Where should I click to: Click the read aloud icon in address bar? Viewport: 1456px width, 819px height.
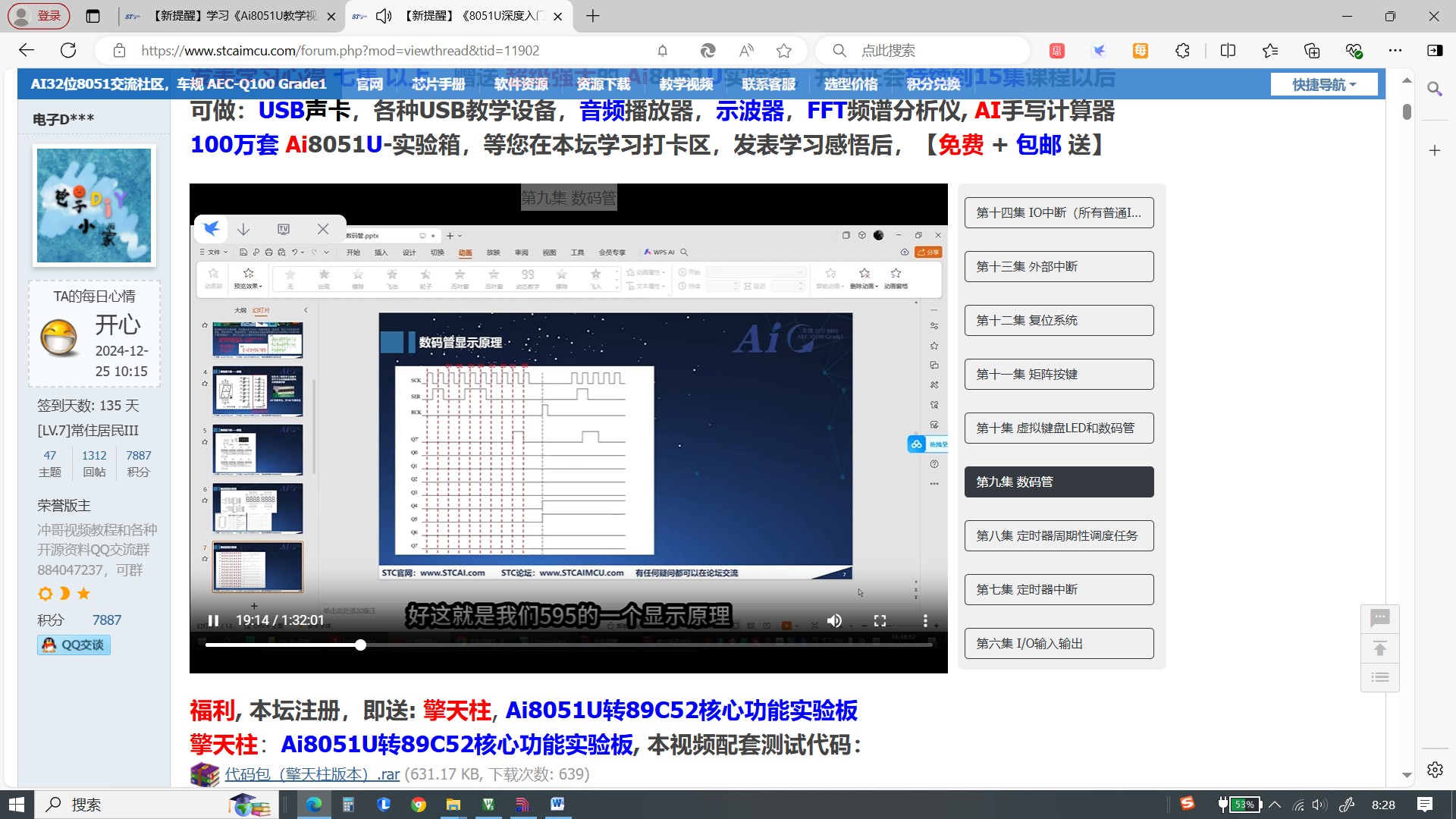pos(746,51)
